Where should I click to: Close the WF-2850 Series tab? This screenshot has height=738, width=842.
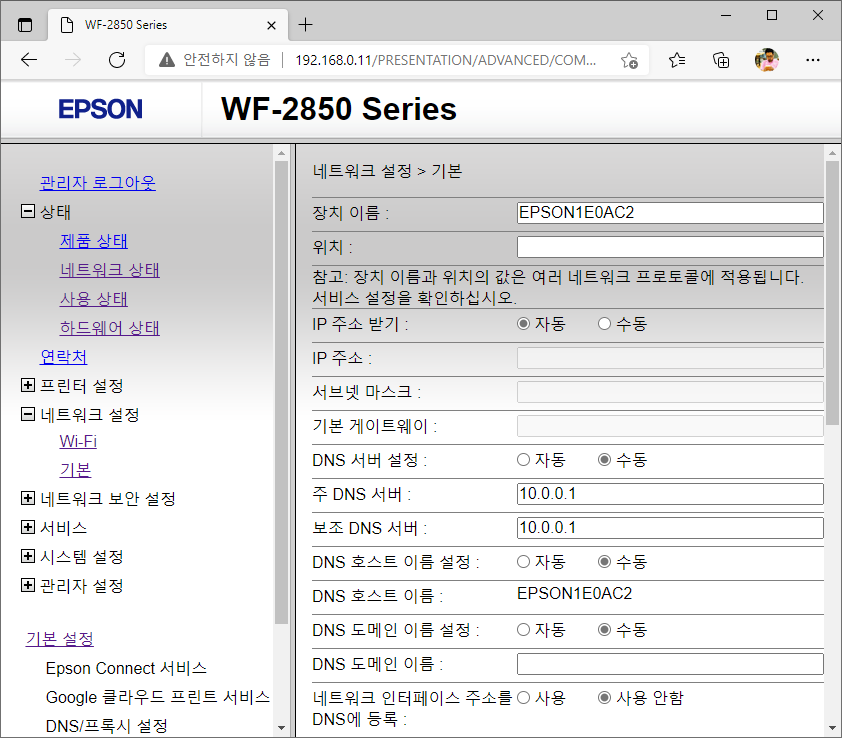(271, 25)
